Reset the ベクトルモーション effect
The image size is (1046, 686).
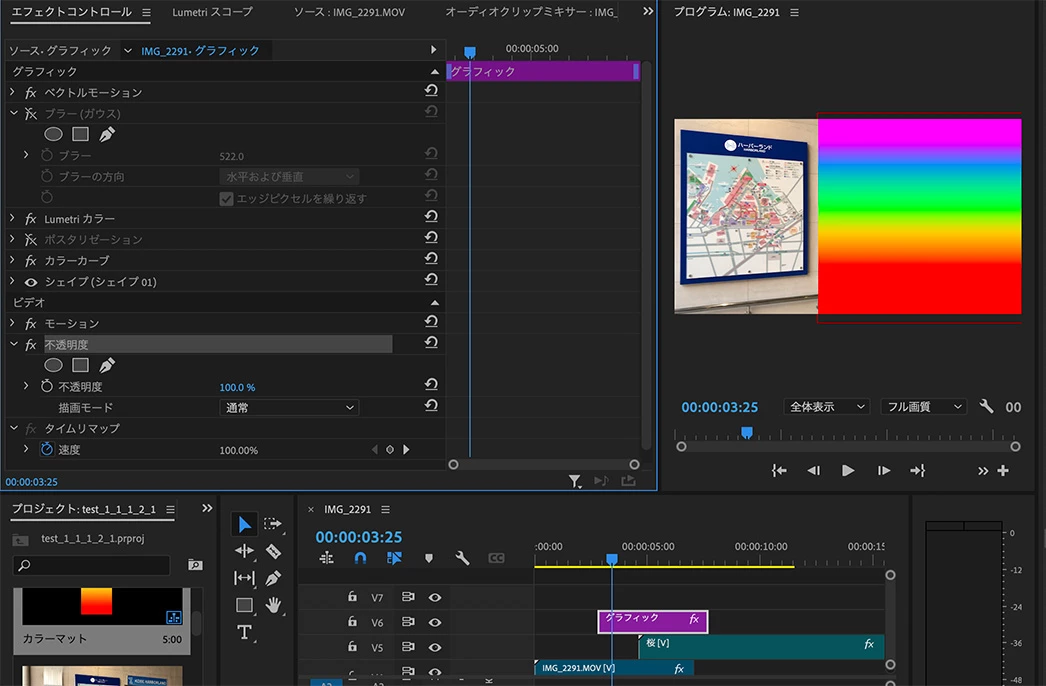pyautogui.click(x=432, y=91)
